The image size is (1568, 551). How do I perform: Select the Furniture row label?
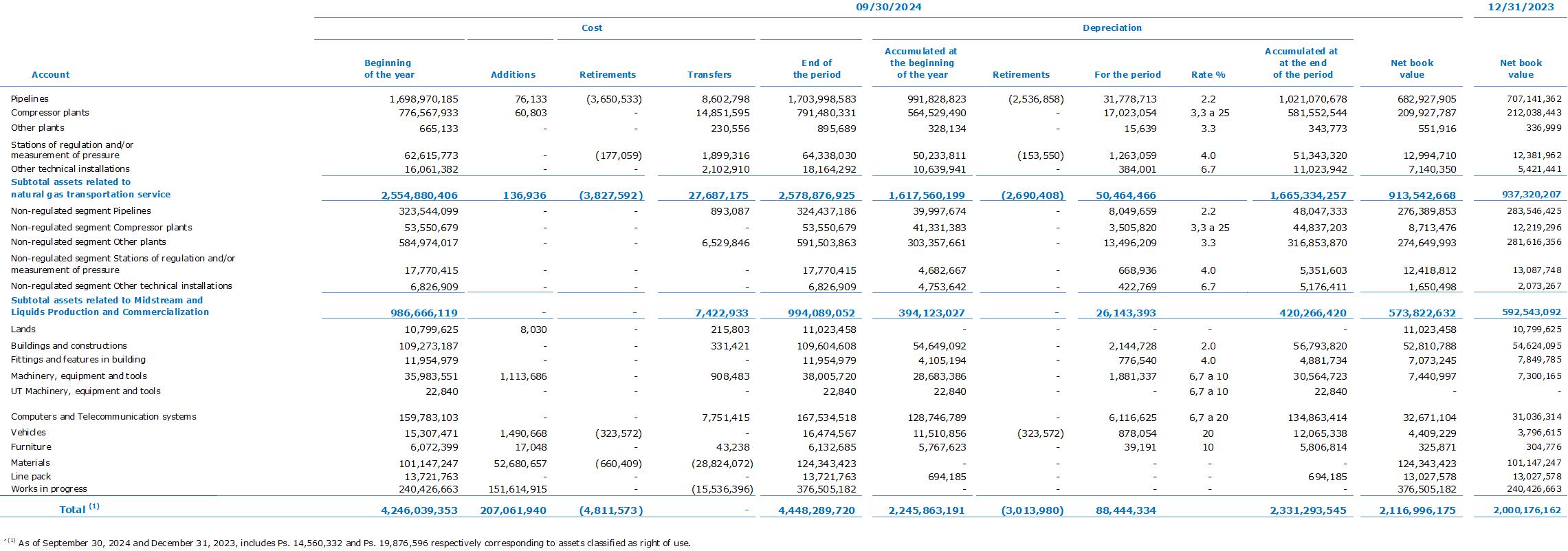pyautogui.click(x=30, y=447)
